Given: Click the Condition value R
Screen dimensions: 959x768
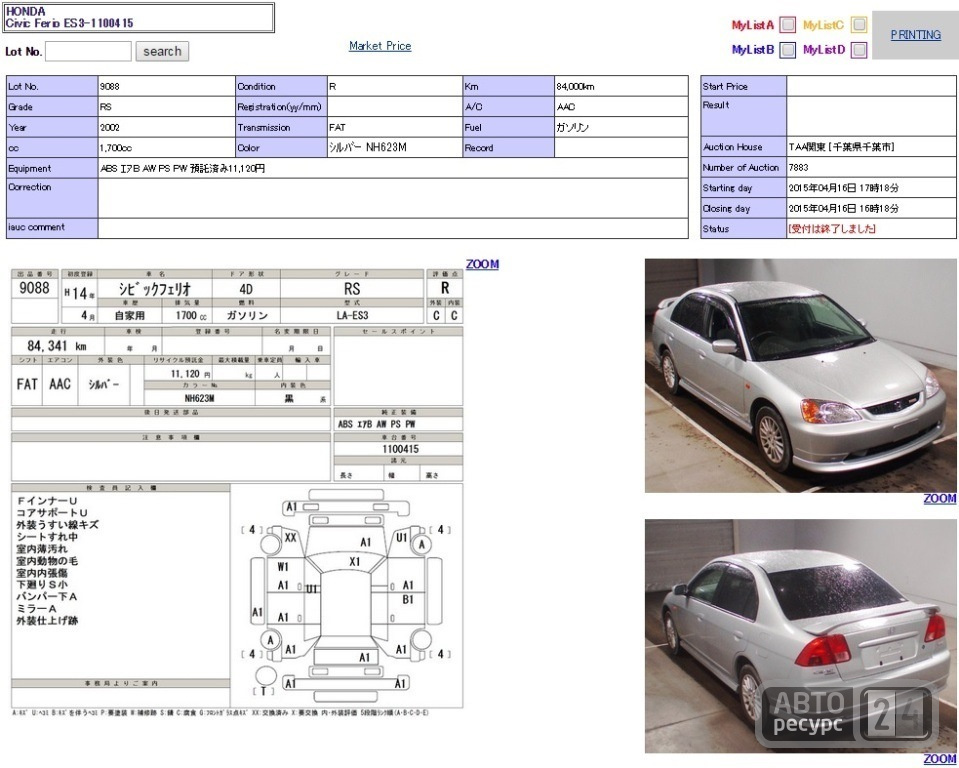Looking at the screenshot, I should [x=332, y=87].
